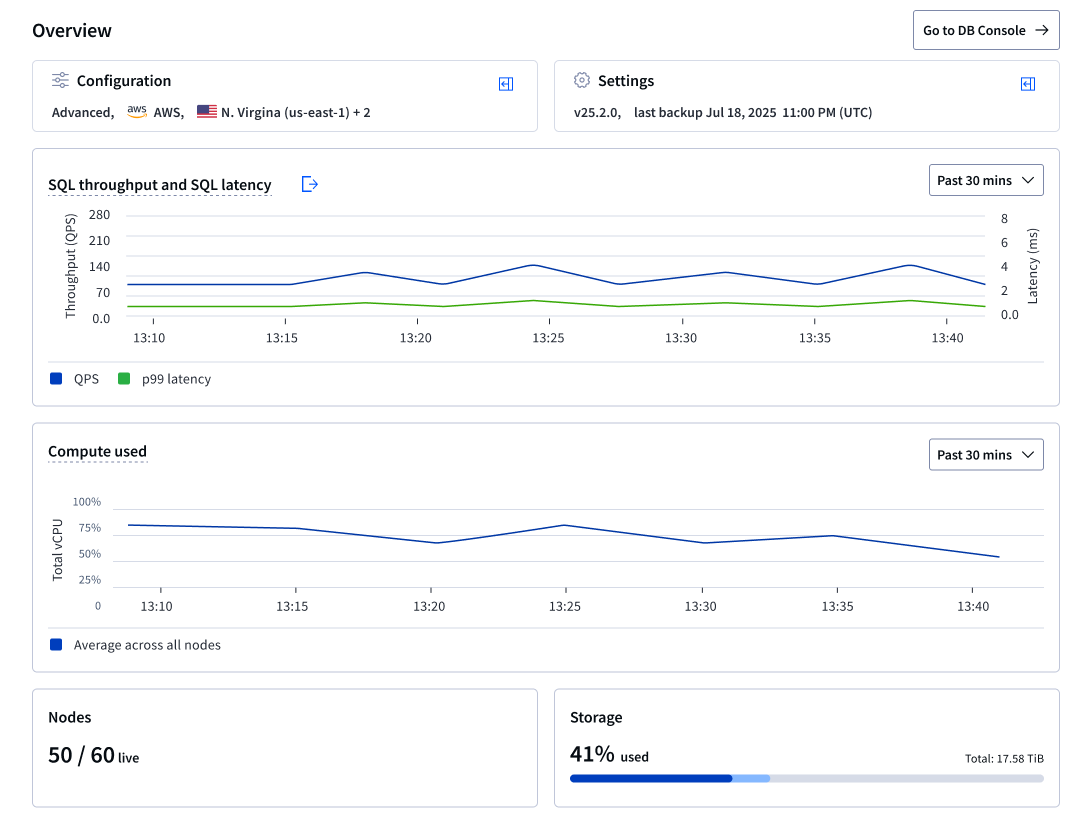Screen dimensions: 1092x840
Task: Click the Configuration sliders icon
Action: (x=61, y=80)
